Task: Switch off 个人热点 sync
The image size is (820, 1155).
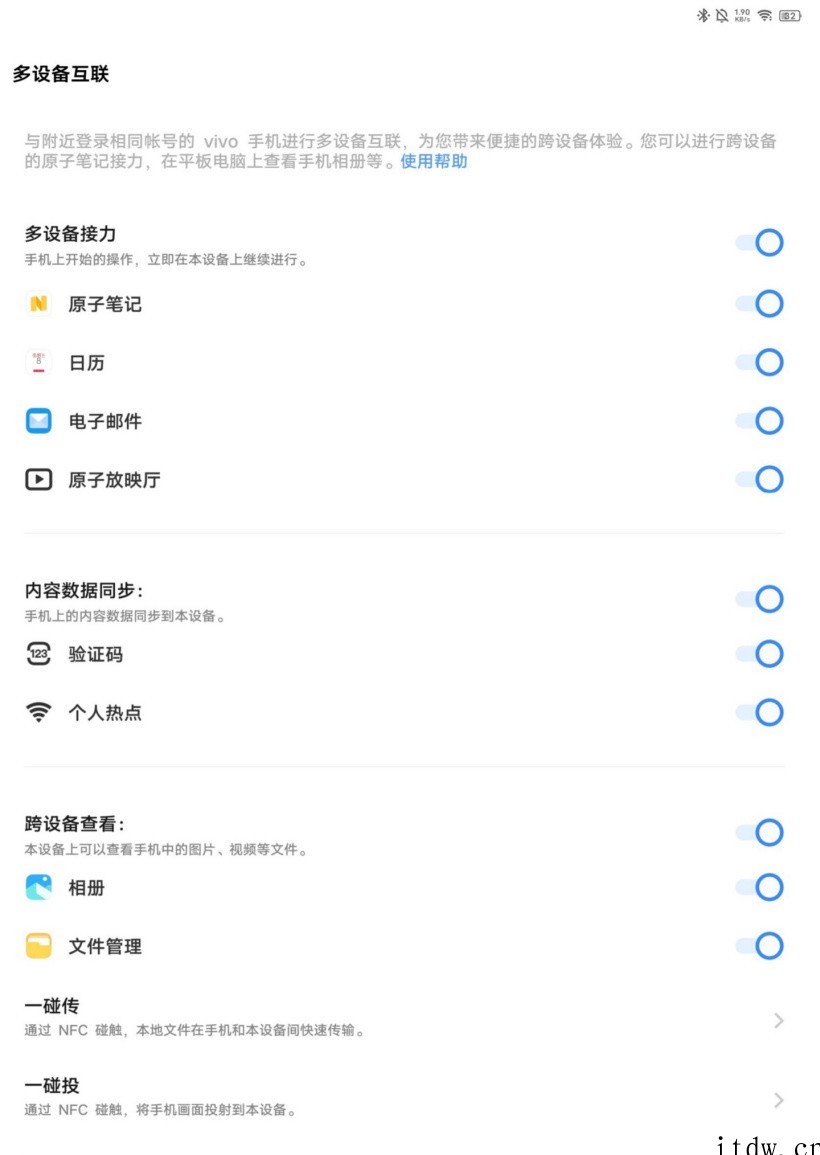Action: pyautogui.click(x=759, y=713)
